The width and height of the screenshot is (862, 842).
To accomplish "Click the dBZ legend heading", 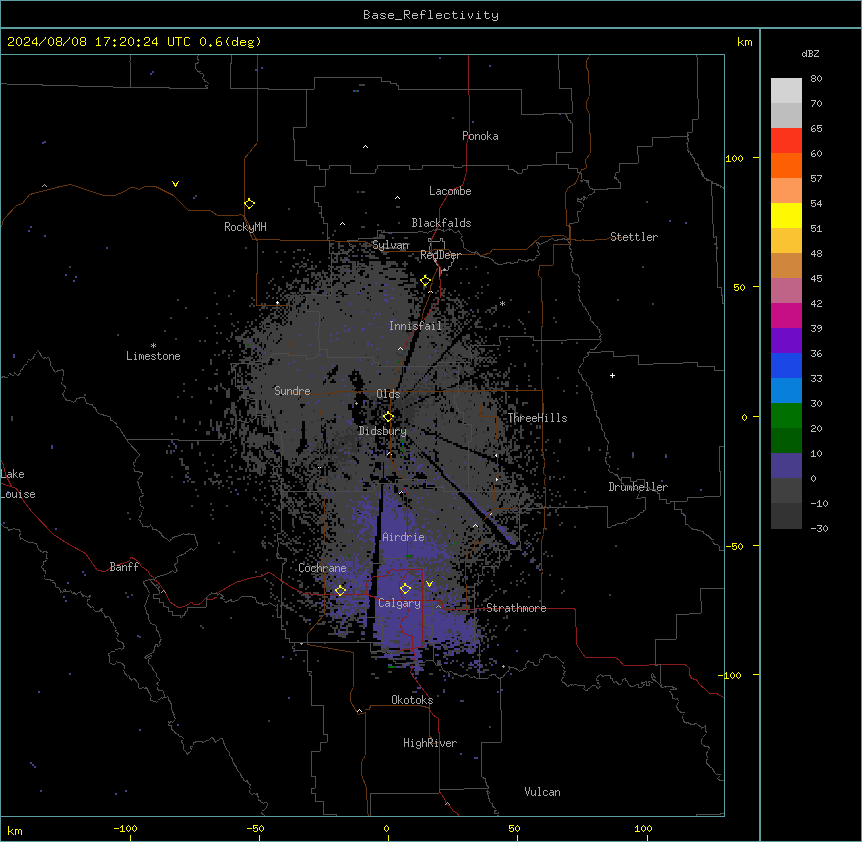I will pyautogui.click(x=810, y=54).
